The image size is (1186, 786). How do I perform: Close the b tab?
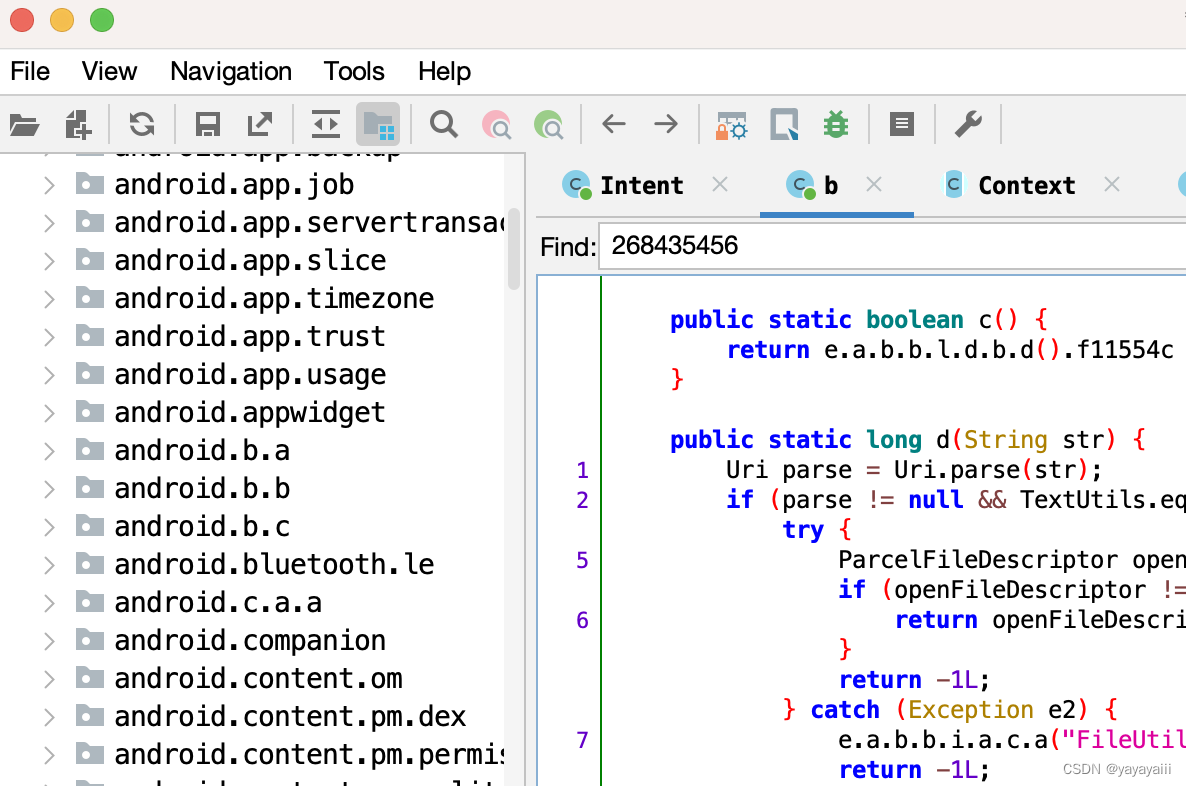click(x=874, y=185)
